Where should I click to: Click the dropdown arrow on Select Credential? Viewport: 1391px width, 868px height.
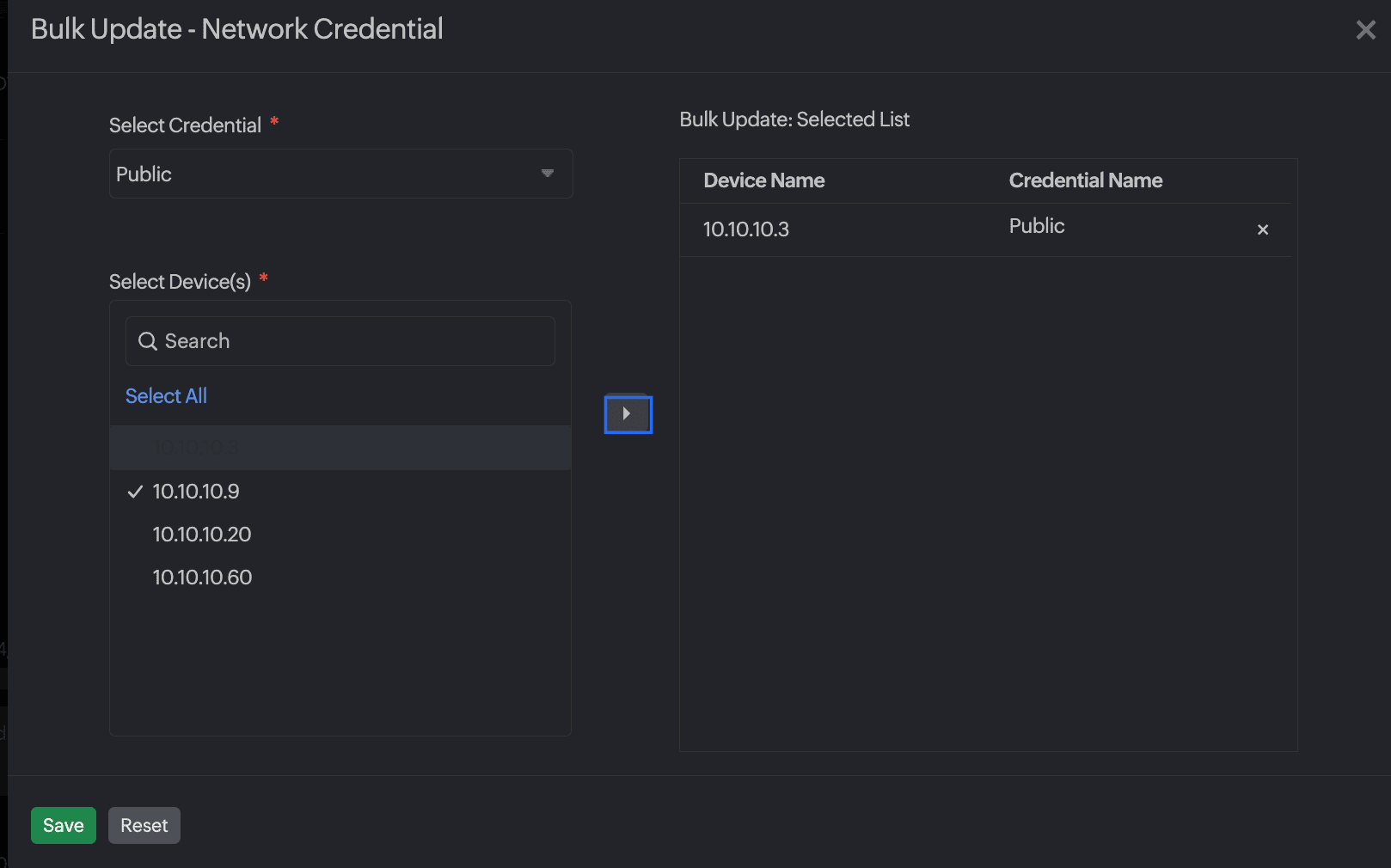click(548, 174)
